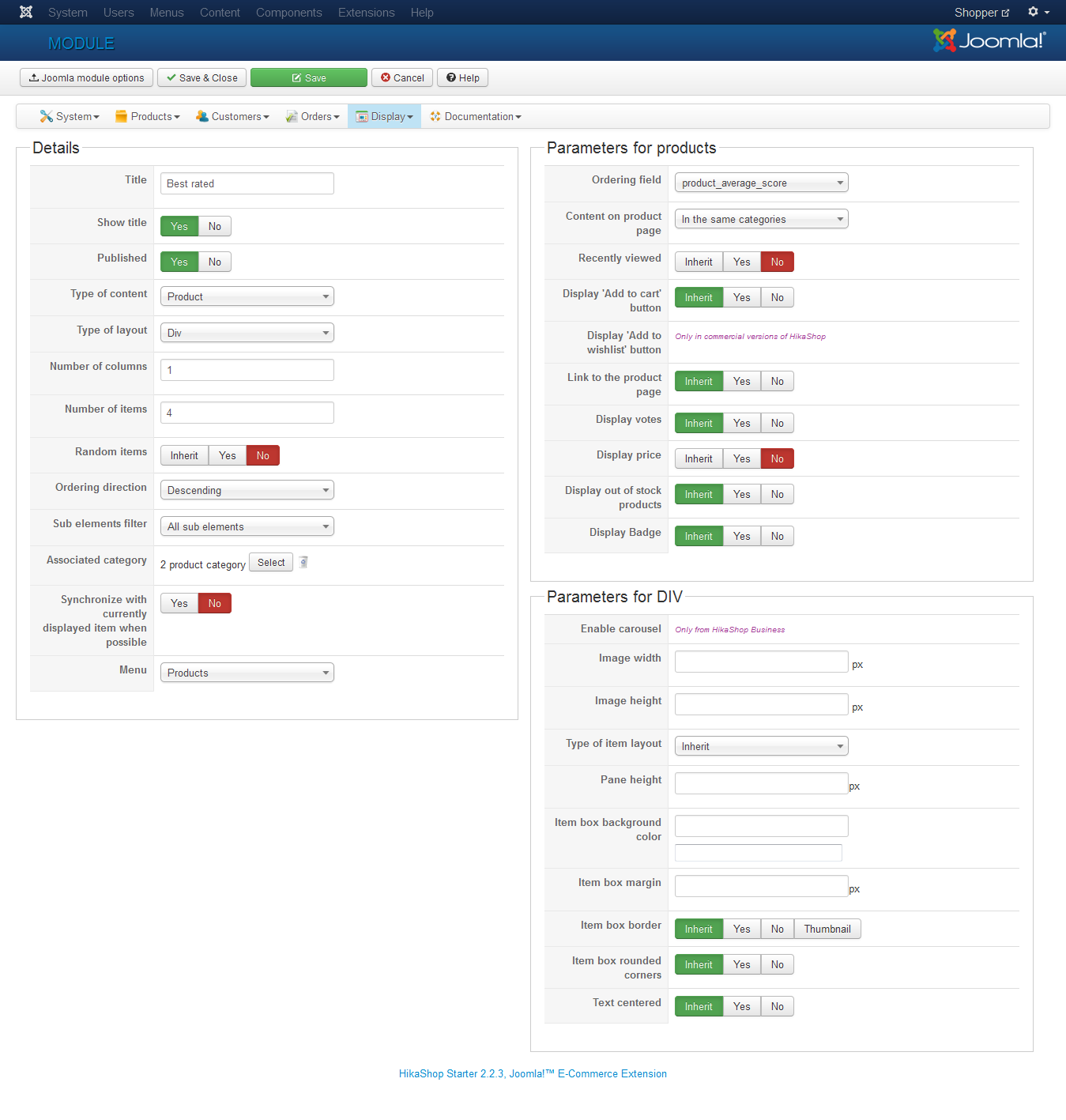Expand HikaShop System dropdown menu

tap(70, 116)
